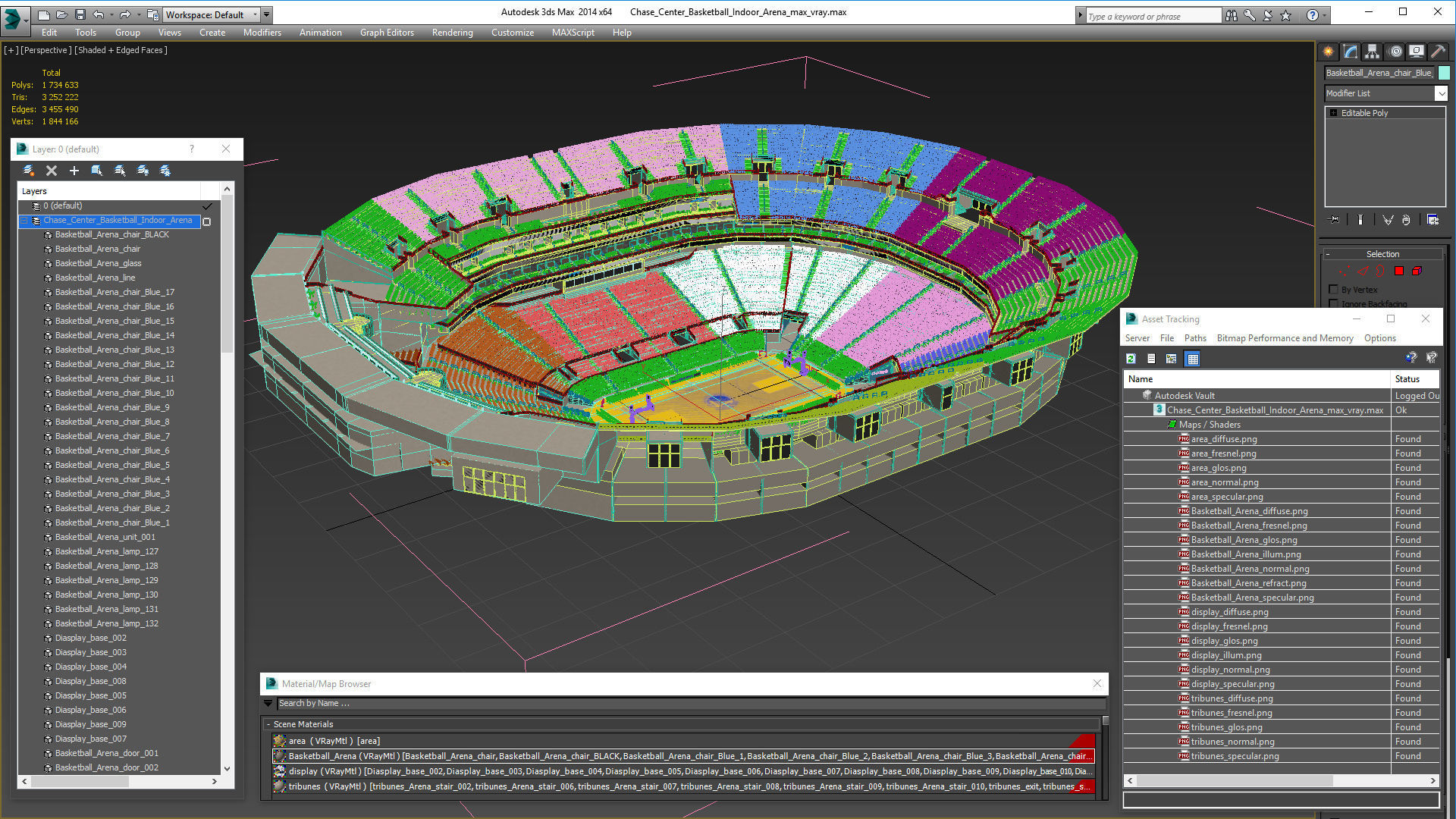Open the Motion command panel tab
Screen dimensions: 1456x819
click(1395, 52)
